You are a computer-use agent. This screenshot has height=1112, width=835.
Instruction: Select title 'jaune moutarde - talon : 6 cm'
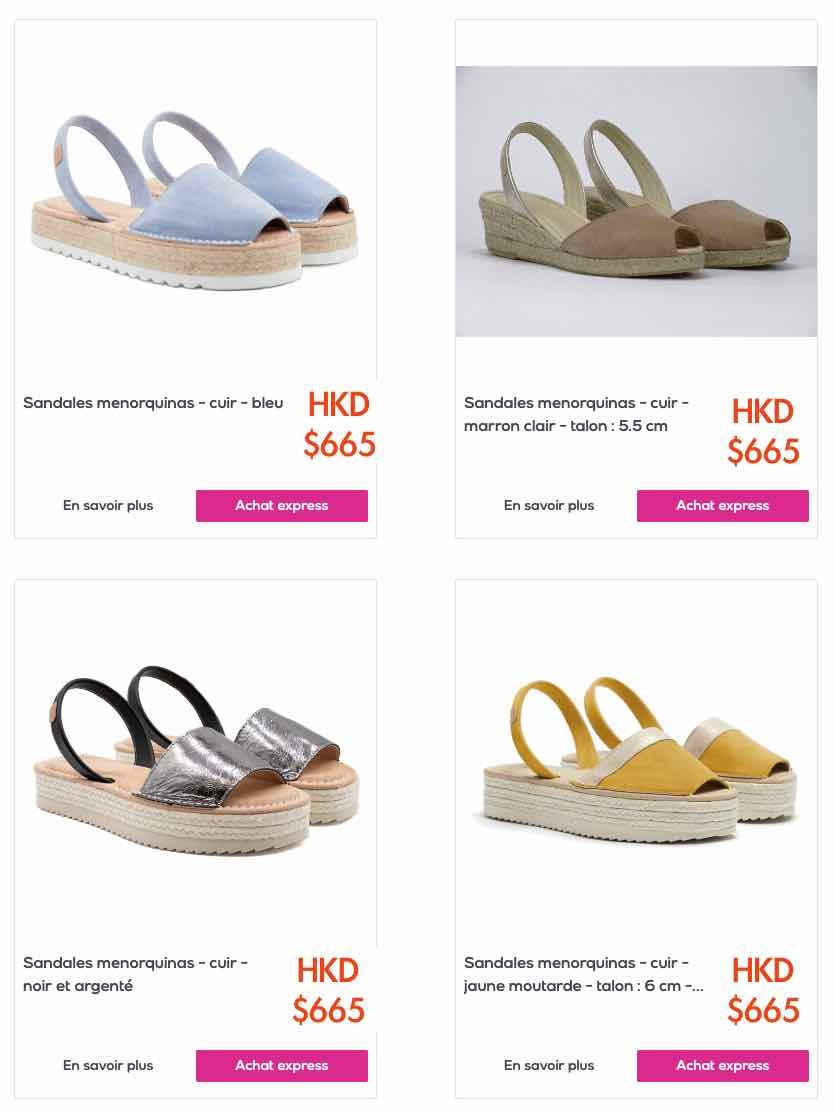coord(573,986)
